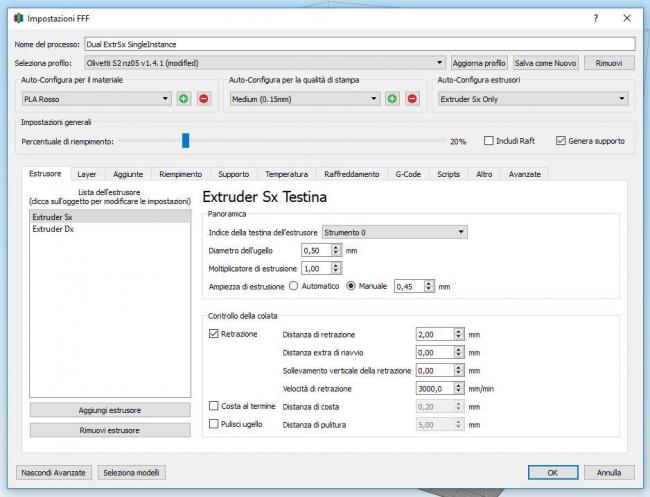The height and width of the screenshot is (497, 650).
Task: Select Extruder Dx in the extruder list
Action: [53, 229]
